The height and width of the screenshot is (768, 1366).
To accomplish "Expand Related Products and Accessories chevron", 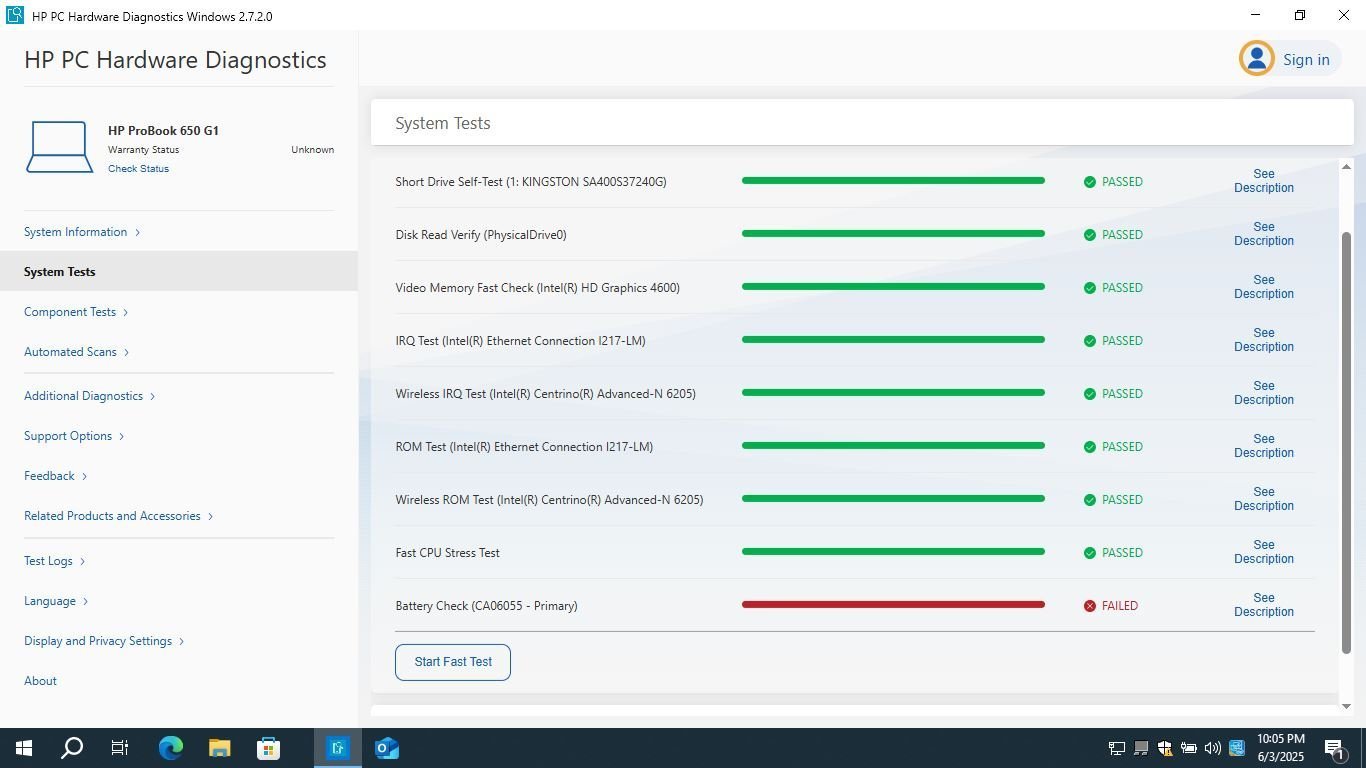I will 210,516.
